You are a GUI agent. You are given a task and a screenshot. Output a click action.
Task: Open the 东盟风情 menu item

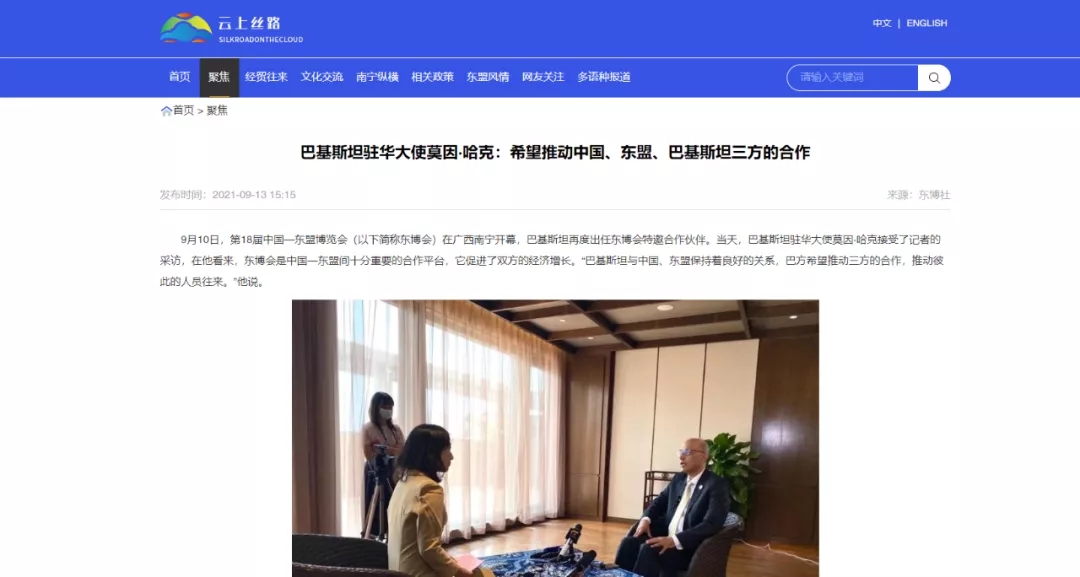tap(488, 77)
